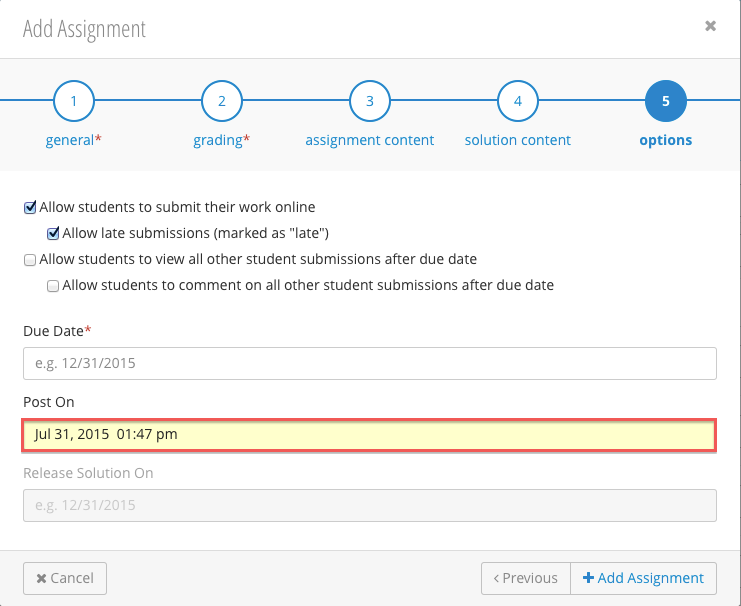
Task: Click step 3 circle in wizard
Action: tap(370, 101)
